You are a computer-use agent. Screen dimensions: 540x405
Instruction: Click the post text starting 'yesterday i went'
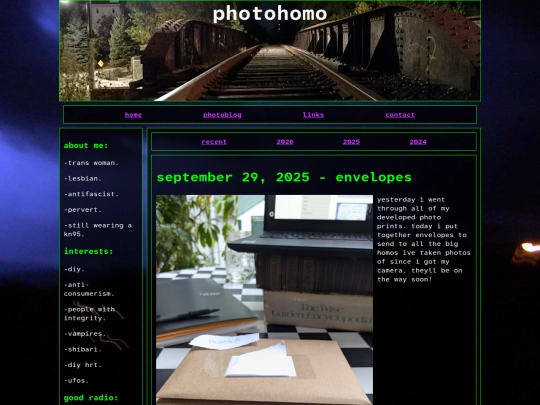click(424, 240)
